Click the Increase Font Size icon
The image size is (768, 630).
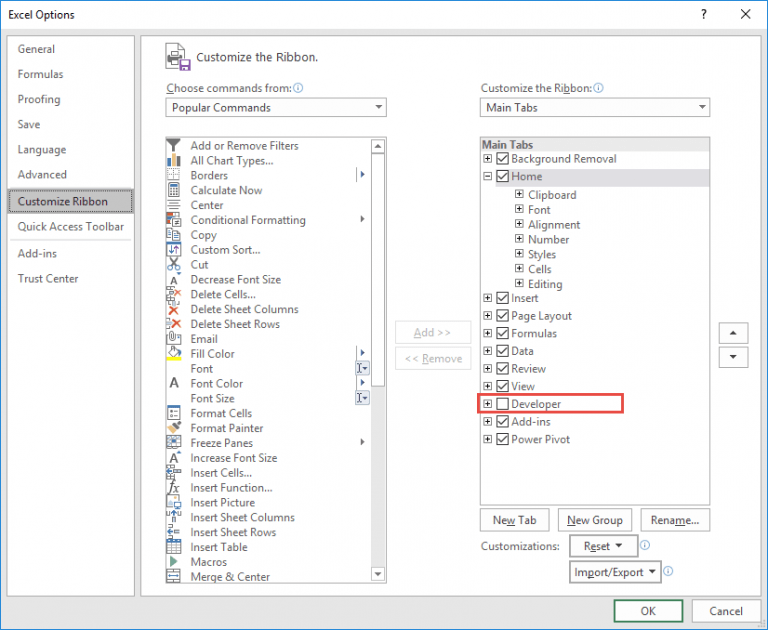(173, 458)
